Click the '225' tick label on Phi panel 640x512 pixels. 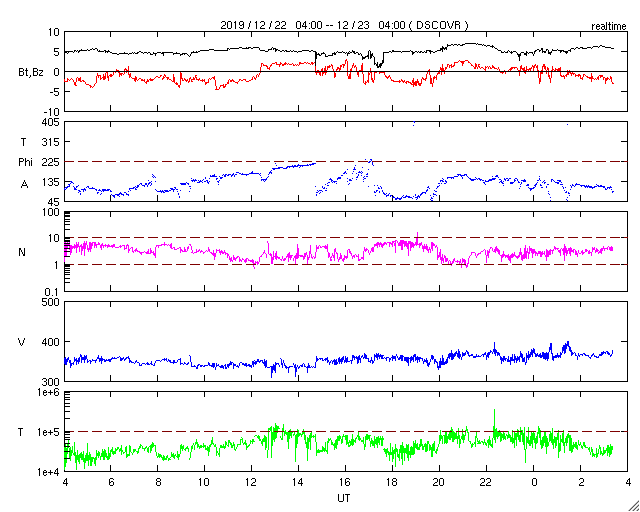point(51,162)
